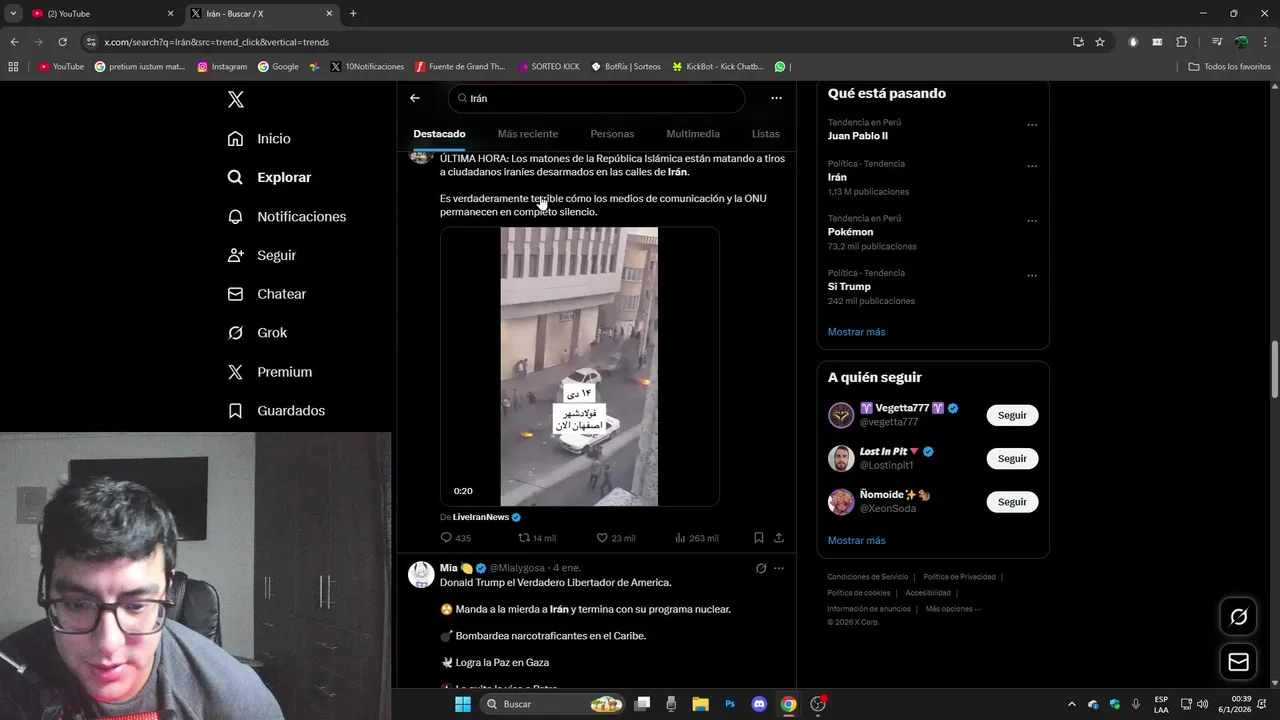Screen dimensions: 1280x720
Task: Open Chatear envelope in sidebar
Action: pyautogui.click(x=266, y=294)
